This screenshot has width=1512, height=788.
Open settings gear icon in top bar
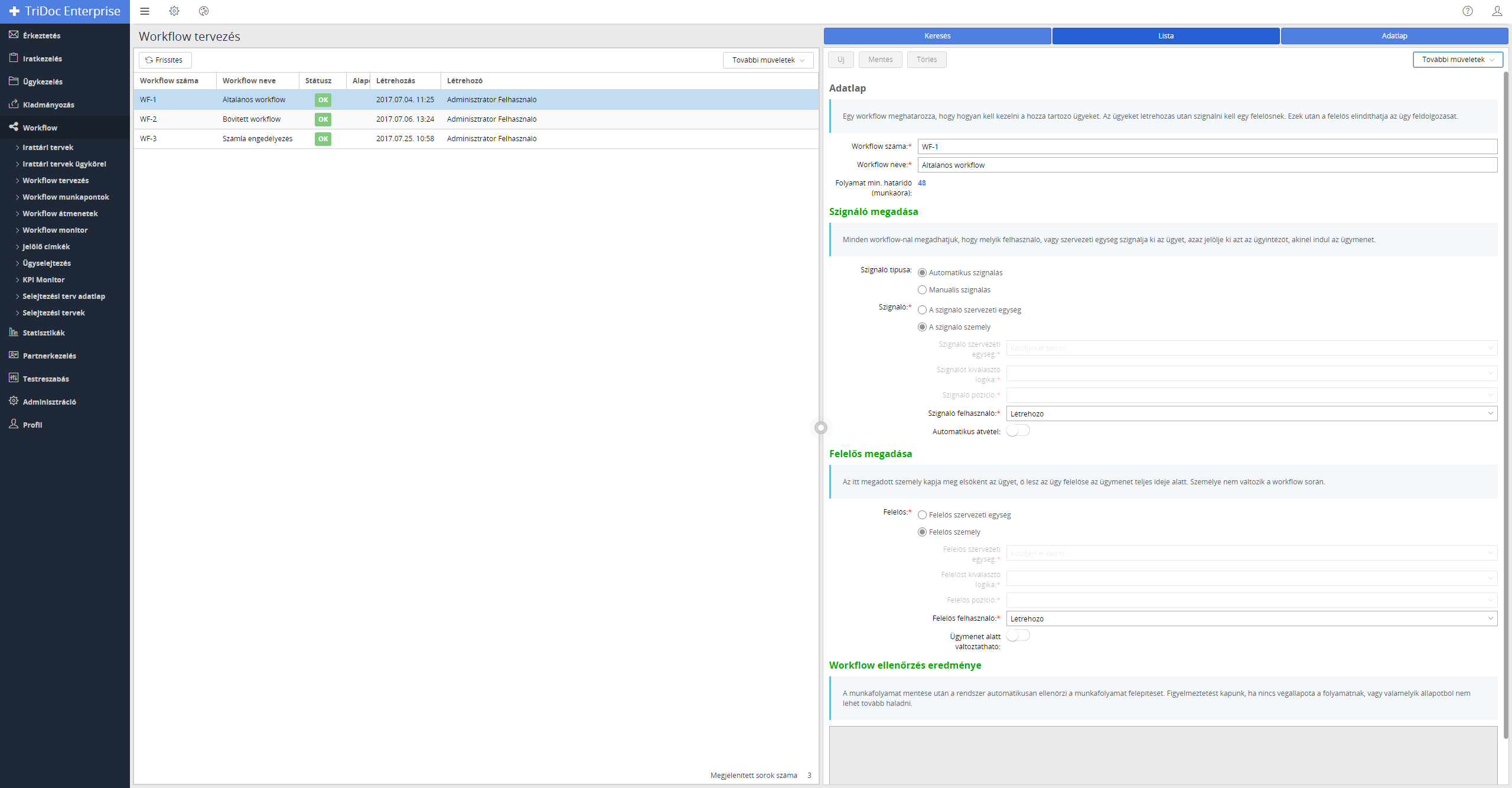coord(174,11)
